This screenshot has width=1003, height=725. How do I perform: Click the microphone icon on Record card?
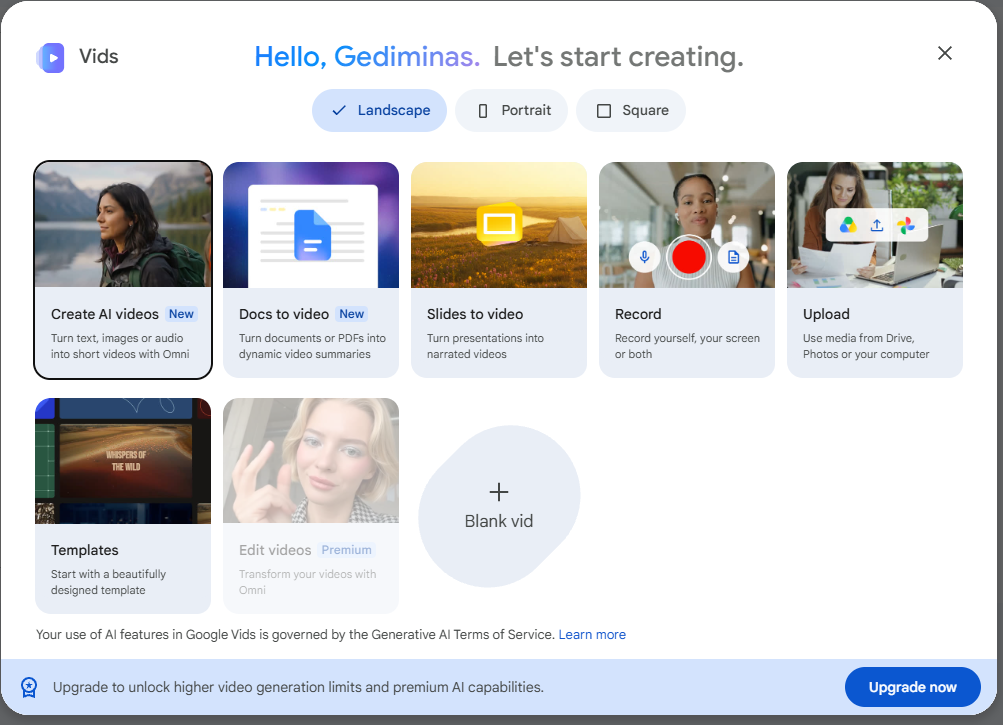coord(644,257)
